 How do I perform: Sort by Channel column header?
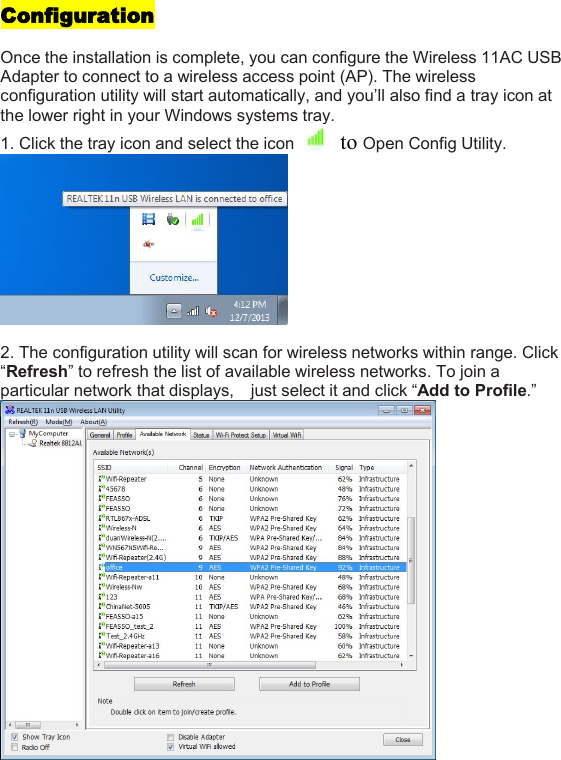(x=187, y=467)
